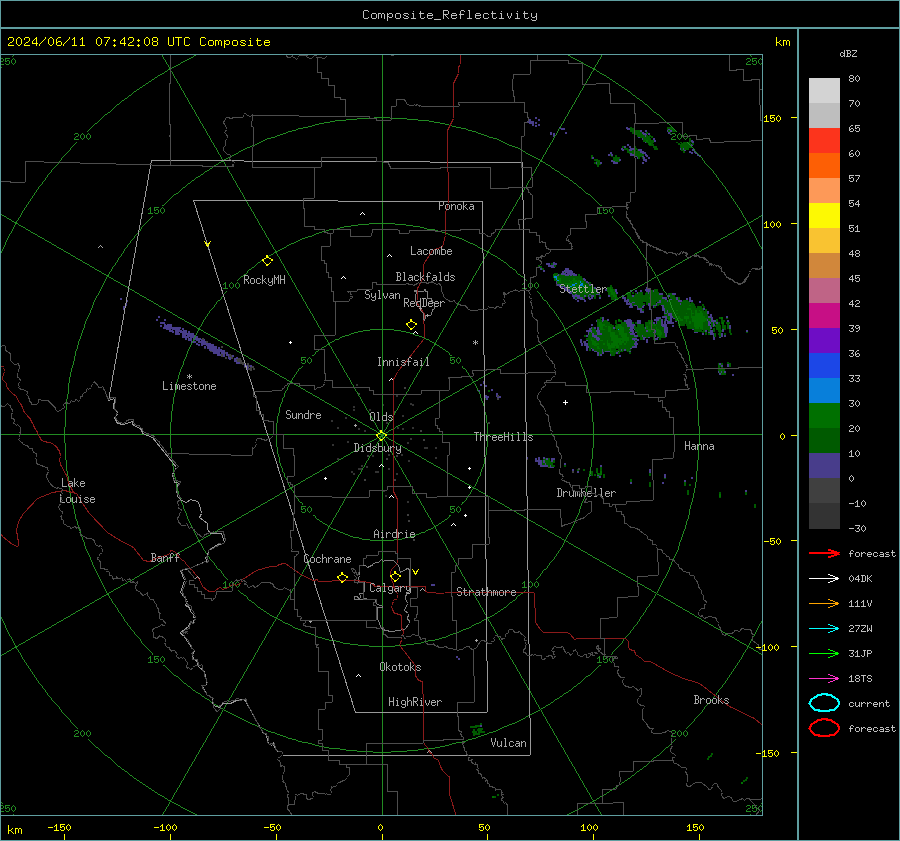This screenshot has width=900, height=841.
Task: Click the orange swatch between 60 and 57
Action: point(824,166)
